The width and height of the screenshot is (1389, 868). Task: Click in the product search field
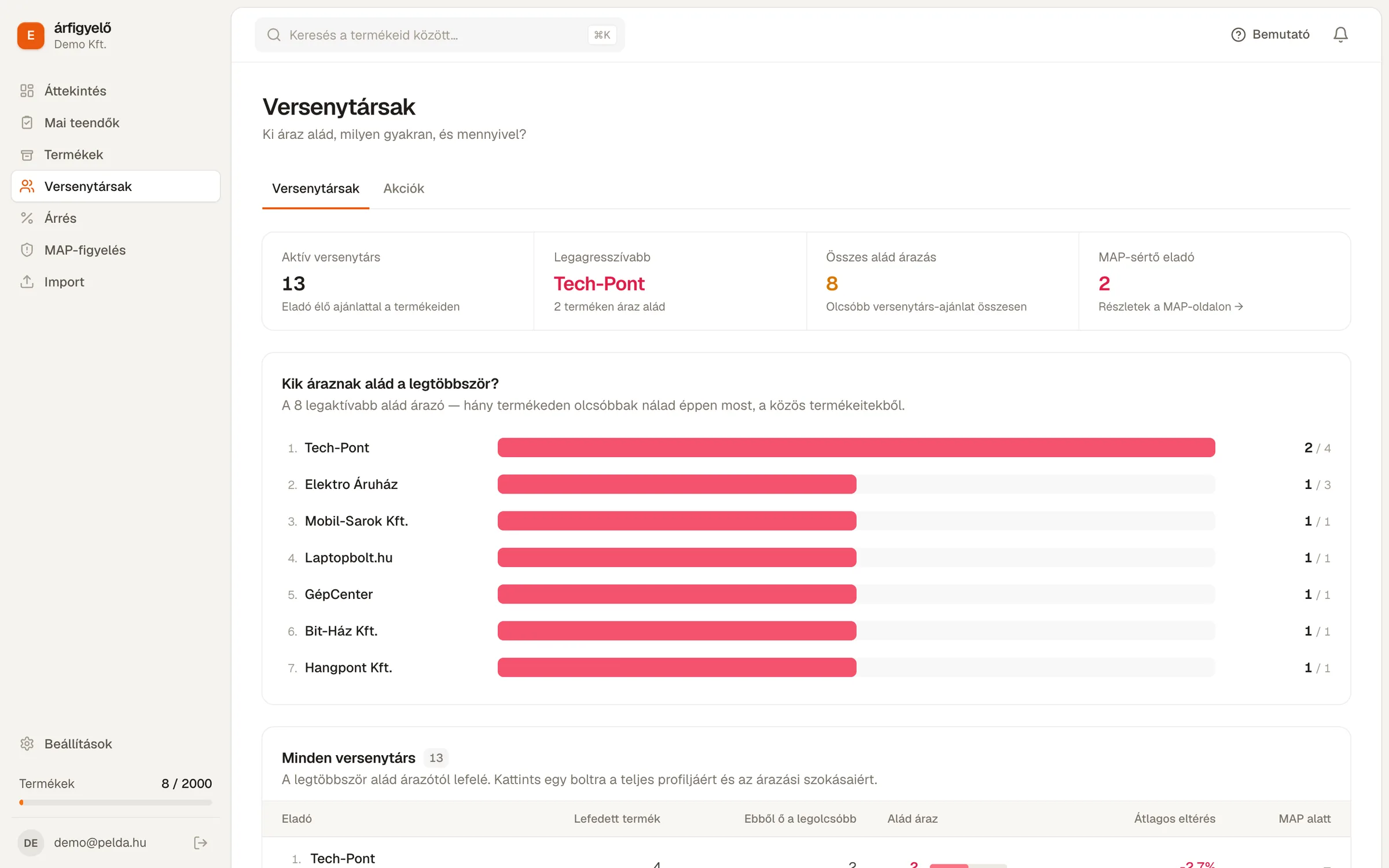point(440,35)
